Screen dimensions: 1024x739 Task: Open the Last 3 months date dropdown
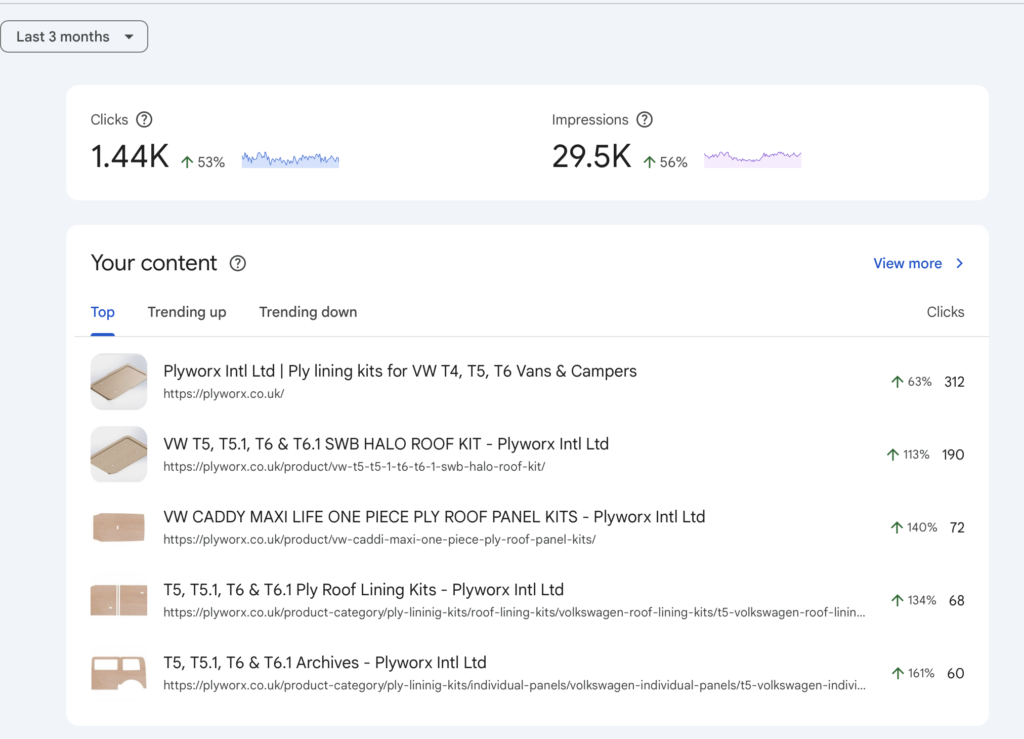(74, 37)
